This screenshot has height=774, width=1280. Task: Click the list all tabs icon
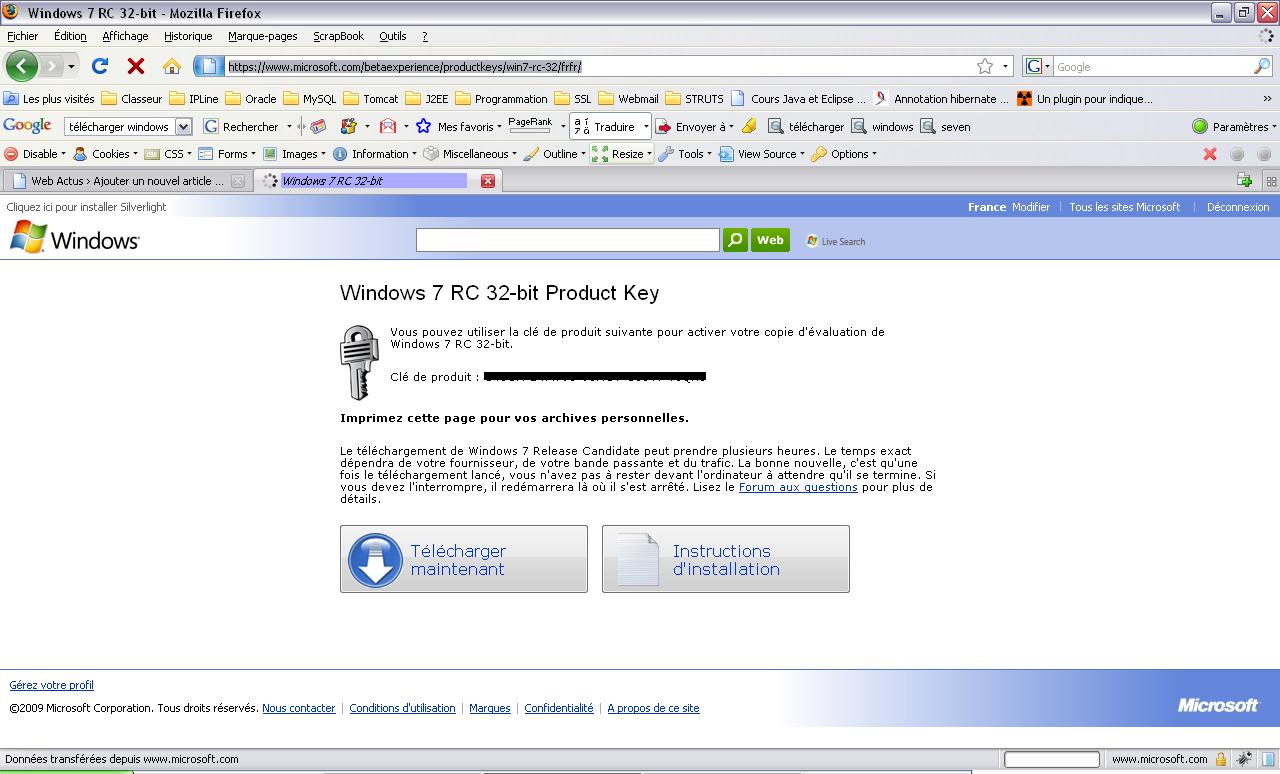tap(1271, 181)
